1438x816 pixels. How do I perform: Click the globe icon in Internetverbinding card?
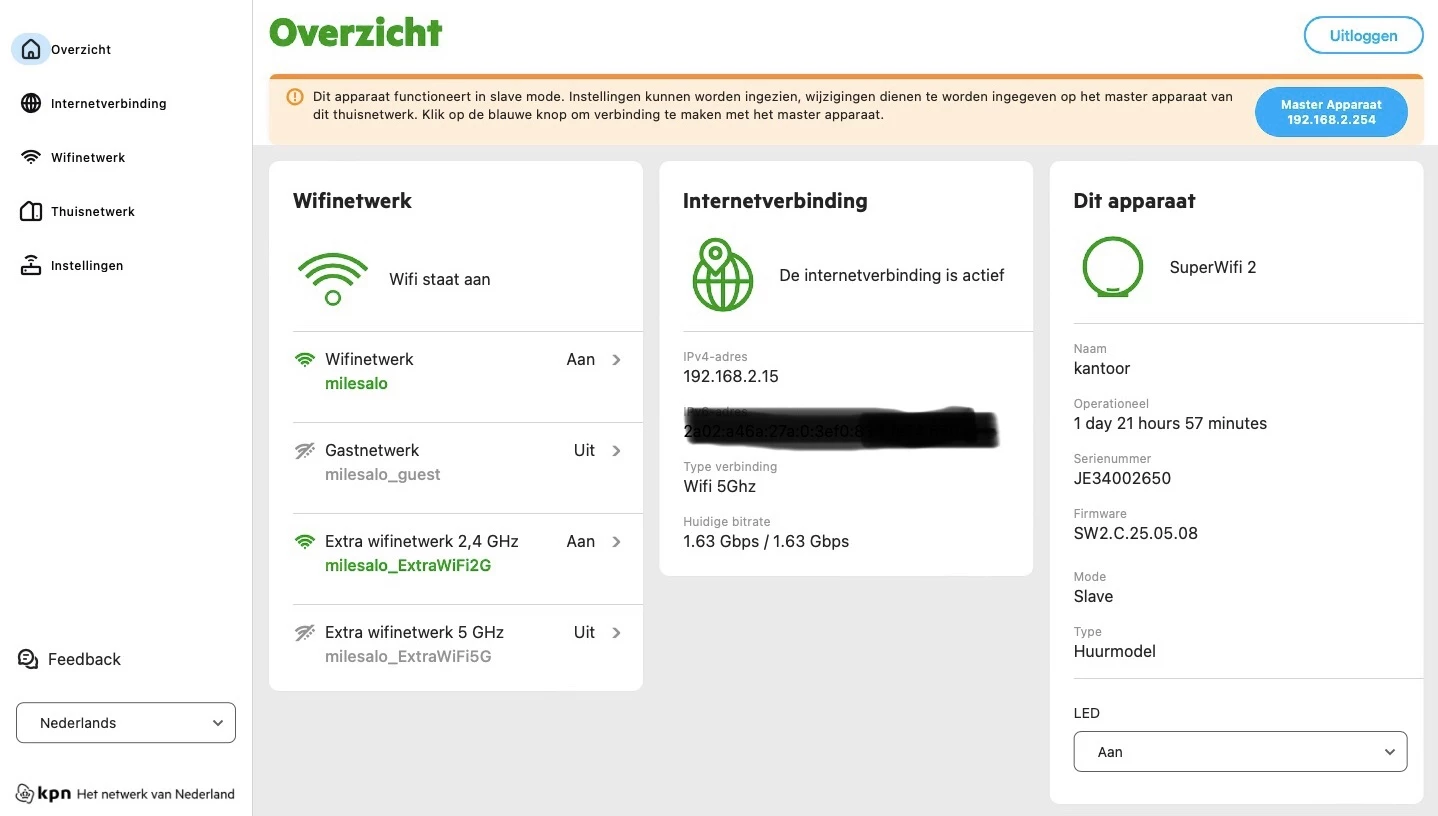(x=722, y=275)
